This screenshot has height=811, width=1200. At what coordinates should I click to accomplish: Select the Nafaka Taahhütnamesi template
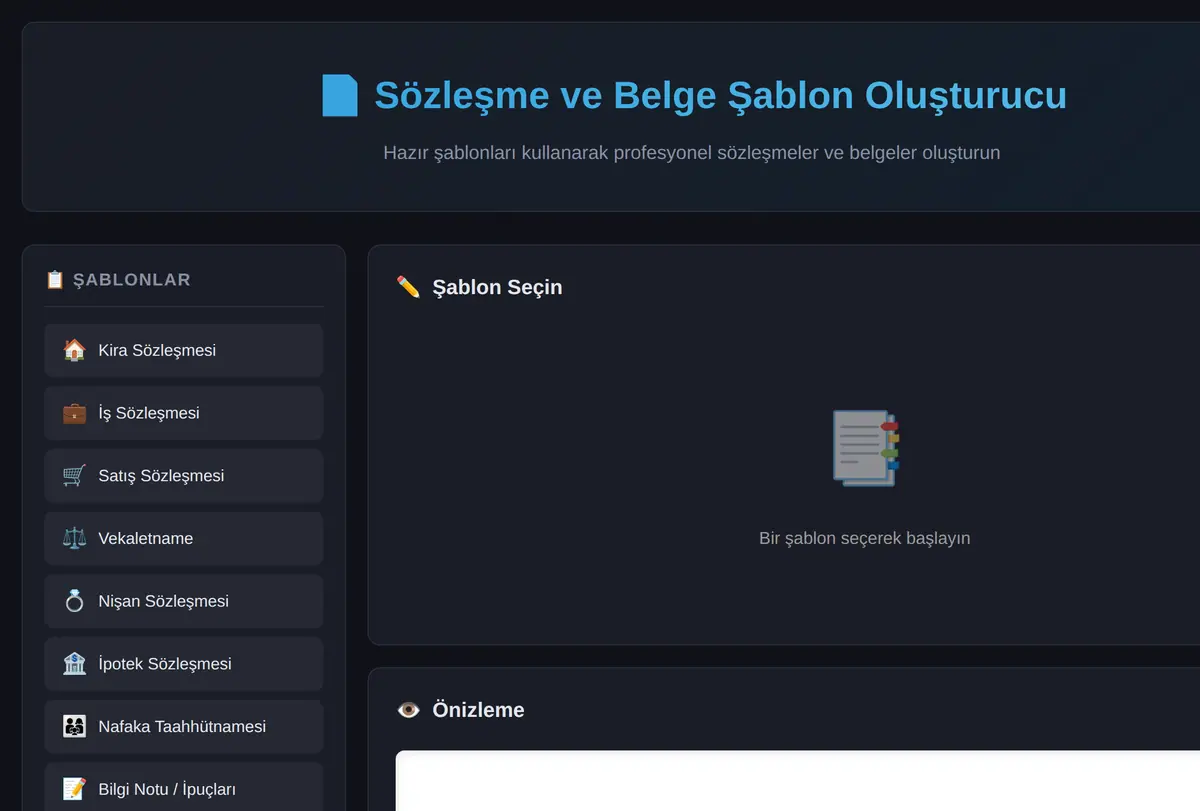coord(184,726)
